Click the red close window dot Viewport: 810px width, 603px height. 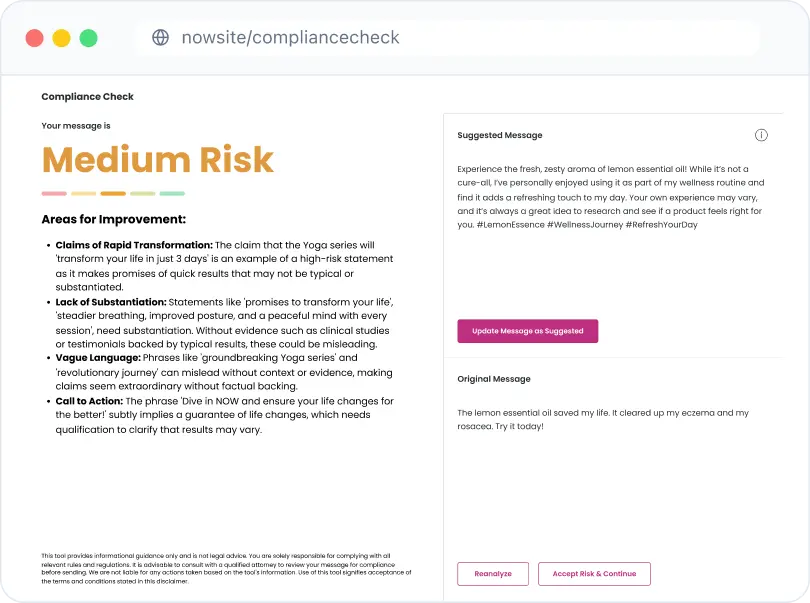35,38
